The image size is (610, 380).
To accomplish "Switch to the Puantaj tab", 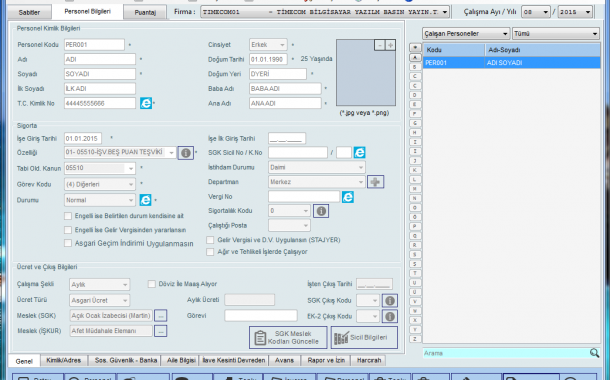I will coord(145,12).
